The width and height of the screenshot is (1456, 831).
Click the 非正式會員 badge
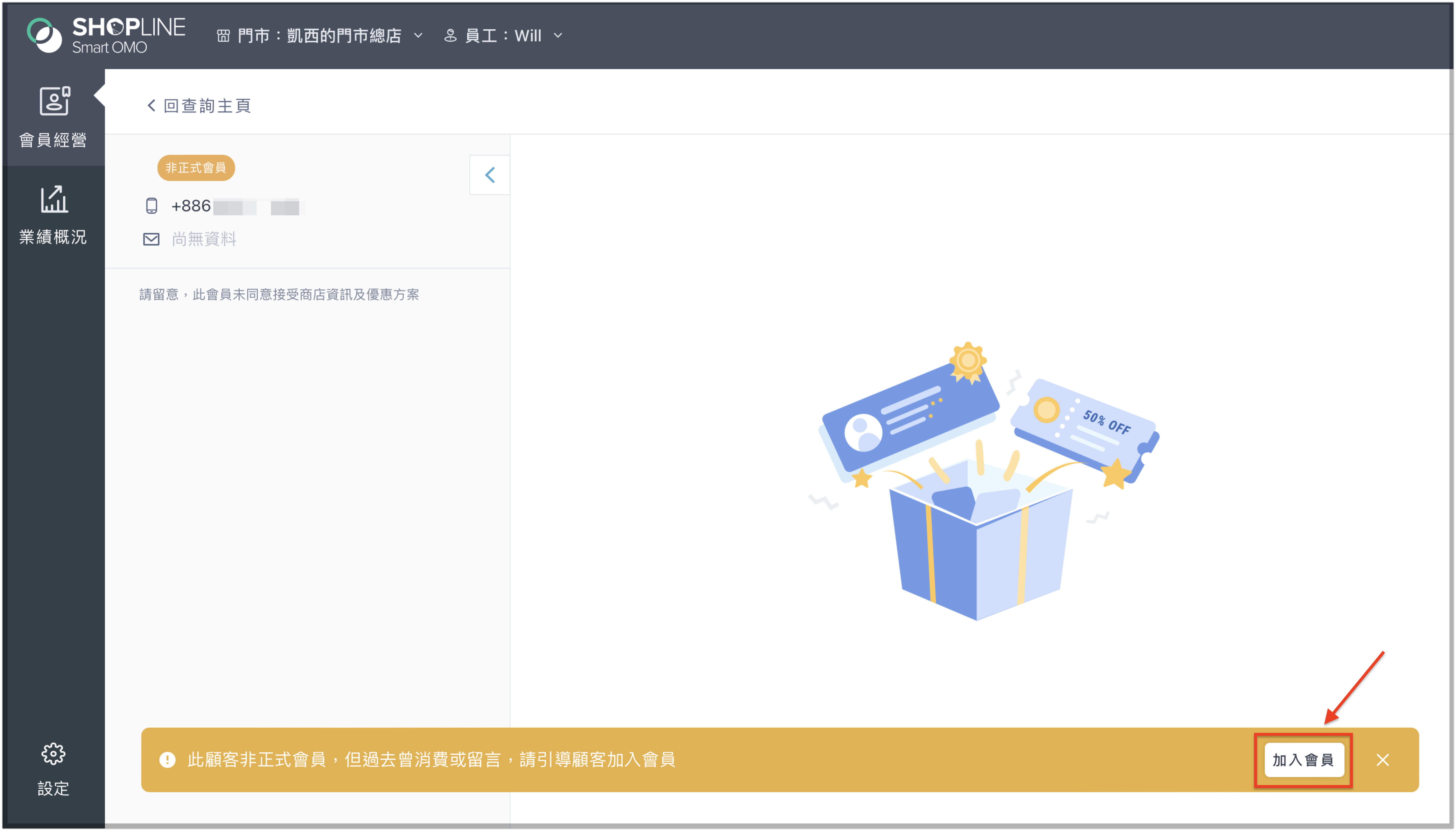pyautogui.click(x=196, y=168)
